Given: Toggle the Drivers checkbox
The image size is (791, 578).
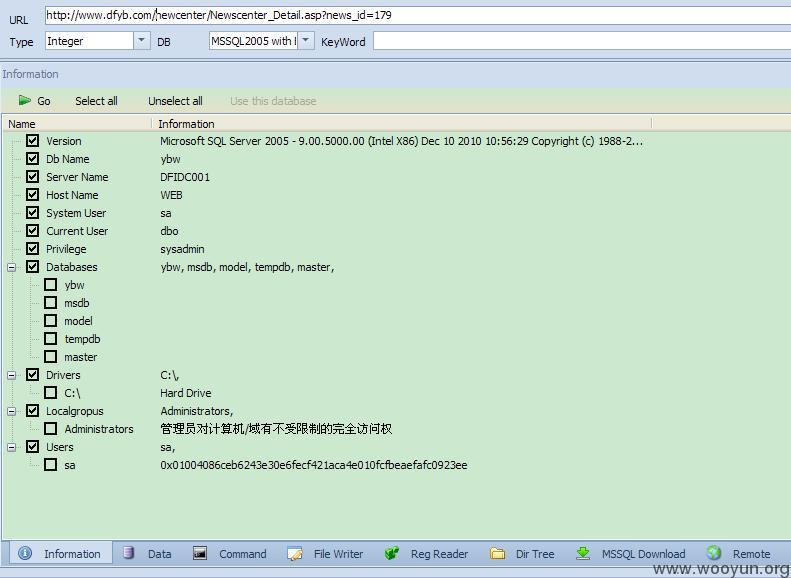Looking at the screenshot, I should (x=32, y=374).
